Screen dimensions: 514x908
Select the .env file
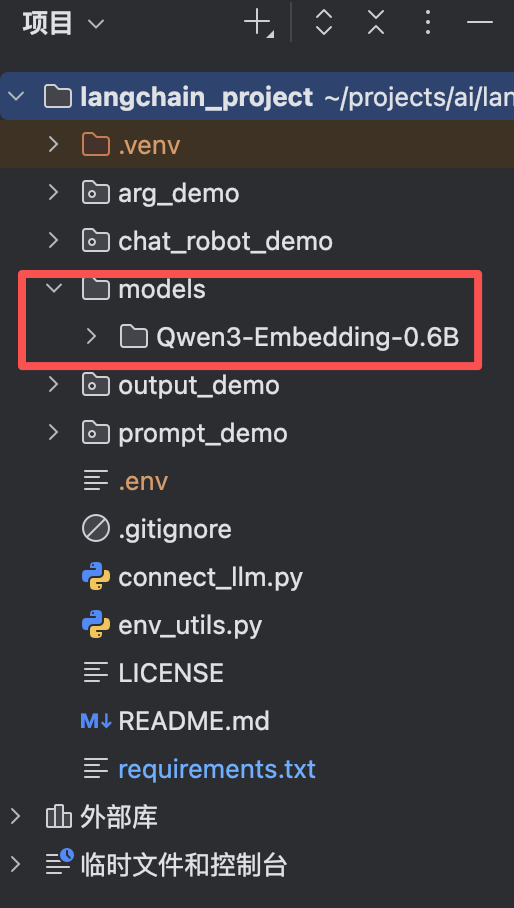[x=143, y=481]
